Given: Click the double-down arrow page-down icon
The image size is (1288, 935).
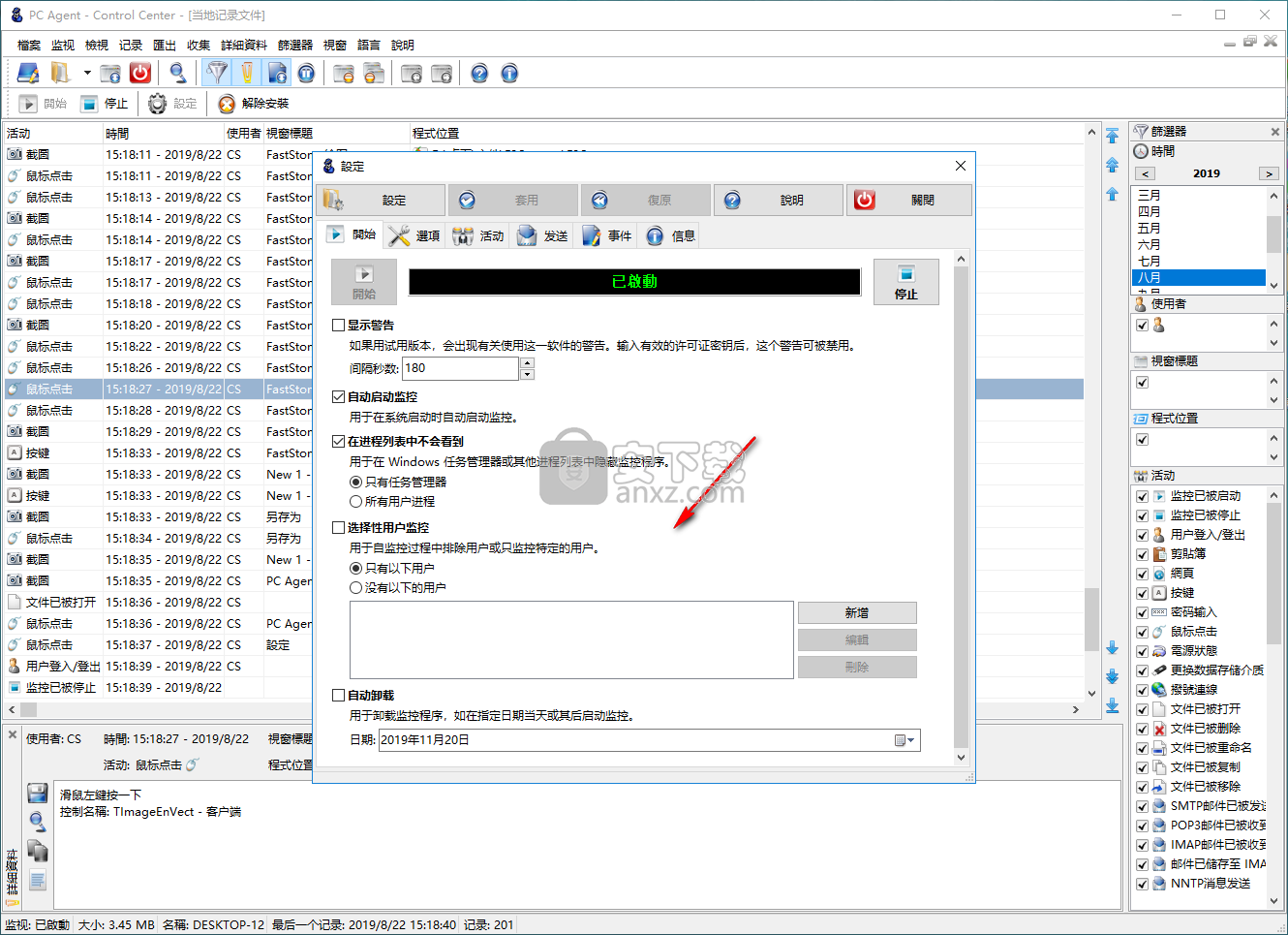Looking at the screenshot, I should (x=1112, y=676).
